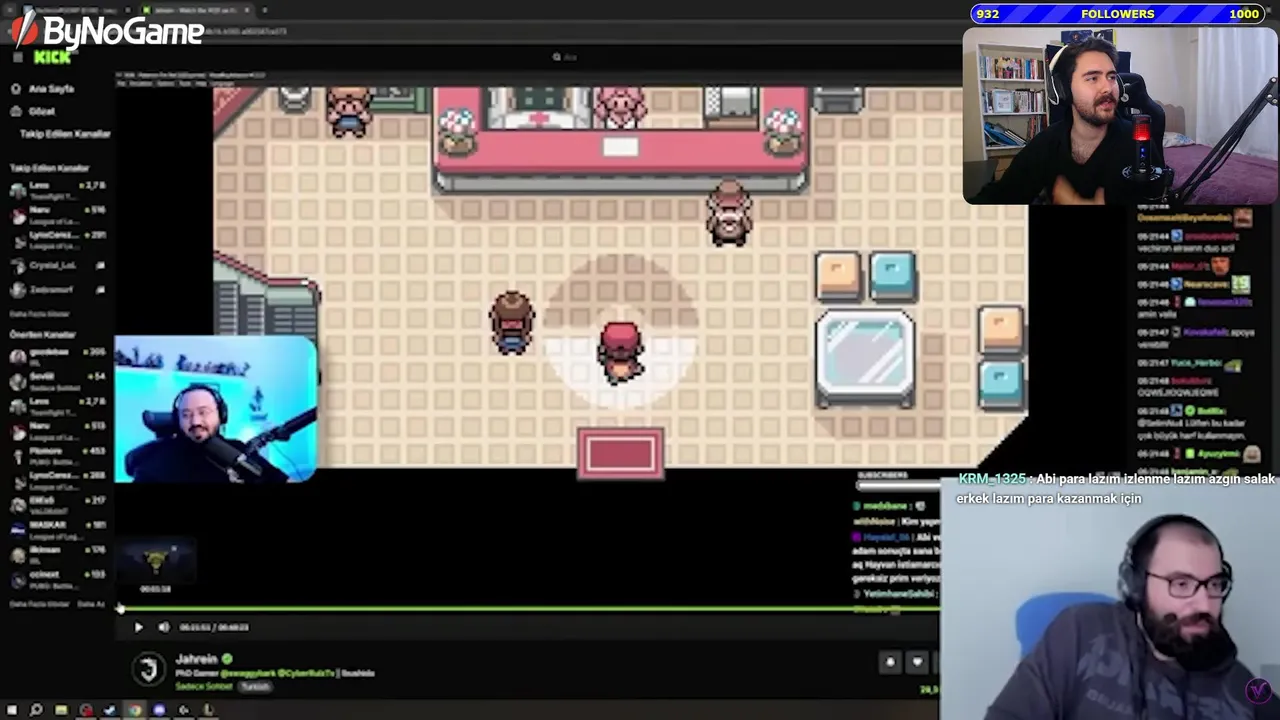The image size is (1280, 720).
Task: Open File Explorer from the taskbar
Action: click(x=61, y=710)
